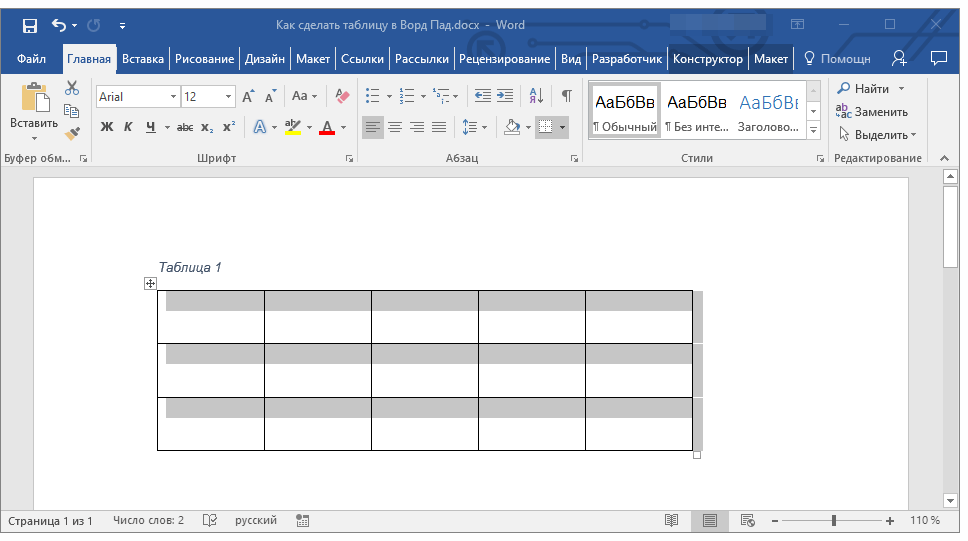Open the share user icon

[x=899, y=59]
